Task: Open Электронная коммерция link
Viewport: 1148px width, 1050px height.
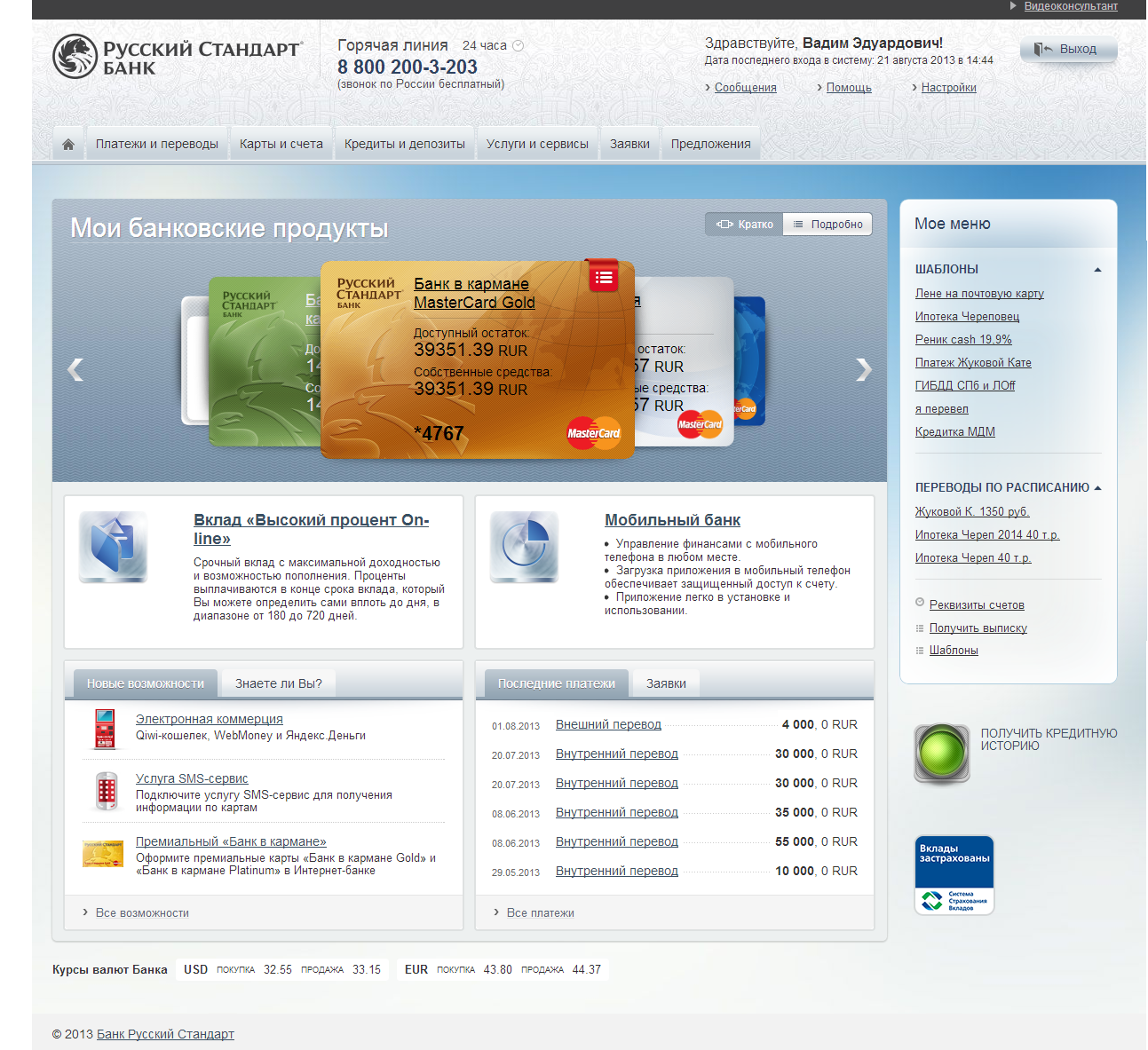Action: click(209, 720)
